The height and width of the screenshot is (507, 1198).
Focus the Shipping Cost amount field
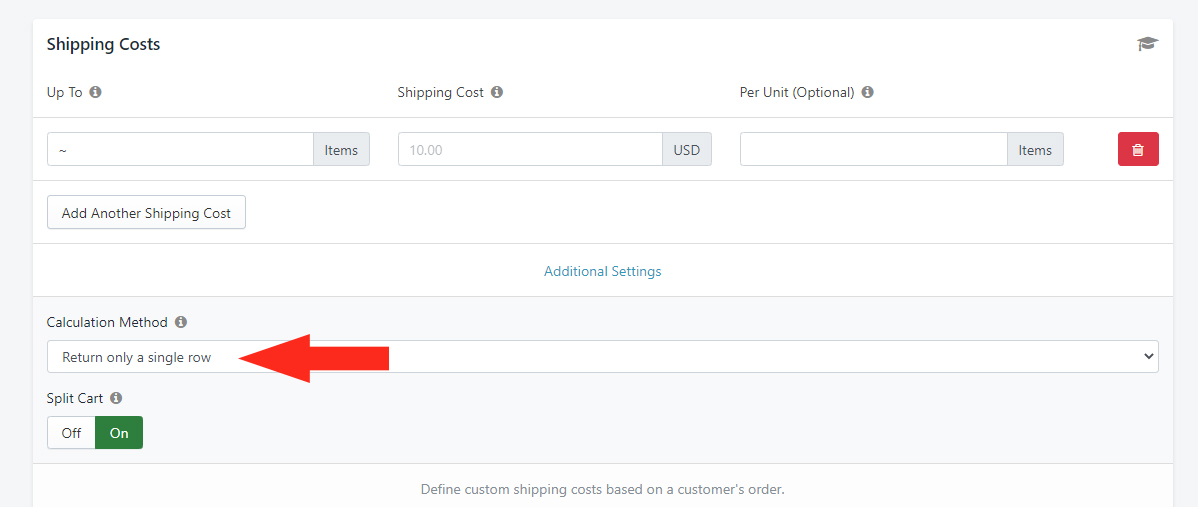[x=530, y=150]
